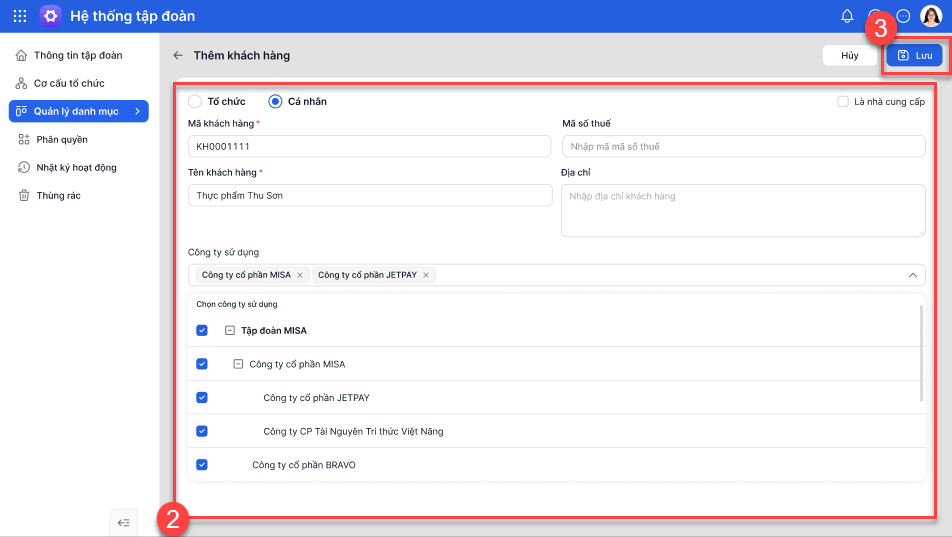This screenshot has width=952, height=537.
Task: Uncheck the Công ty cổ phần JETPAY checkbox
Action: tap(202, 397)
